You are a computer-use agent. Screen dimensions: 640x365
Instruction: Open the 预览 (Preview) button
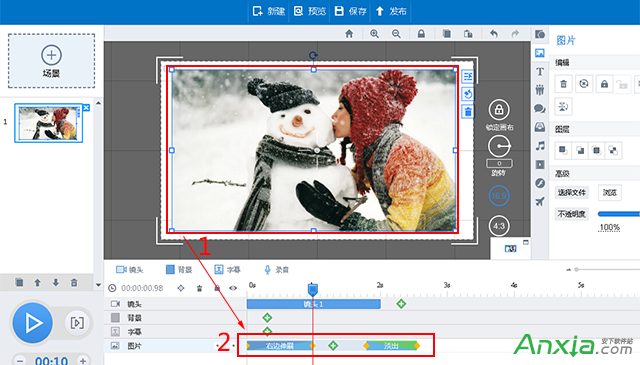pyautogui.click(x=310, y=11)
